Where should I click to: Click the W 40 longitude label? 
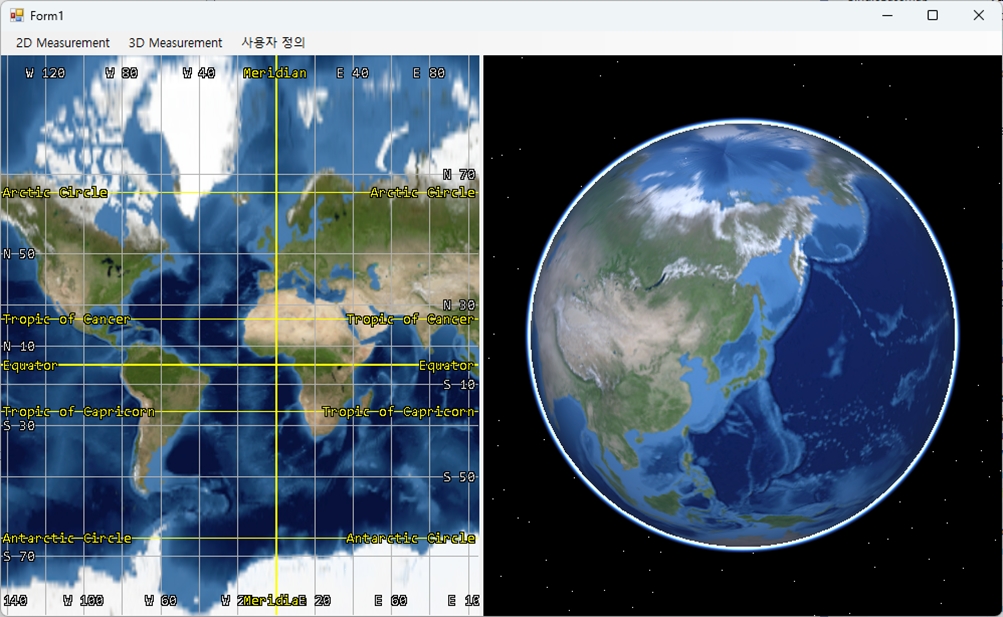coord(199,73)
